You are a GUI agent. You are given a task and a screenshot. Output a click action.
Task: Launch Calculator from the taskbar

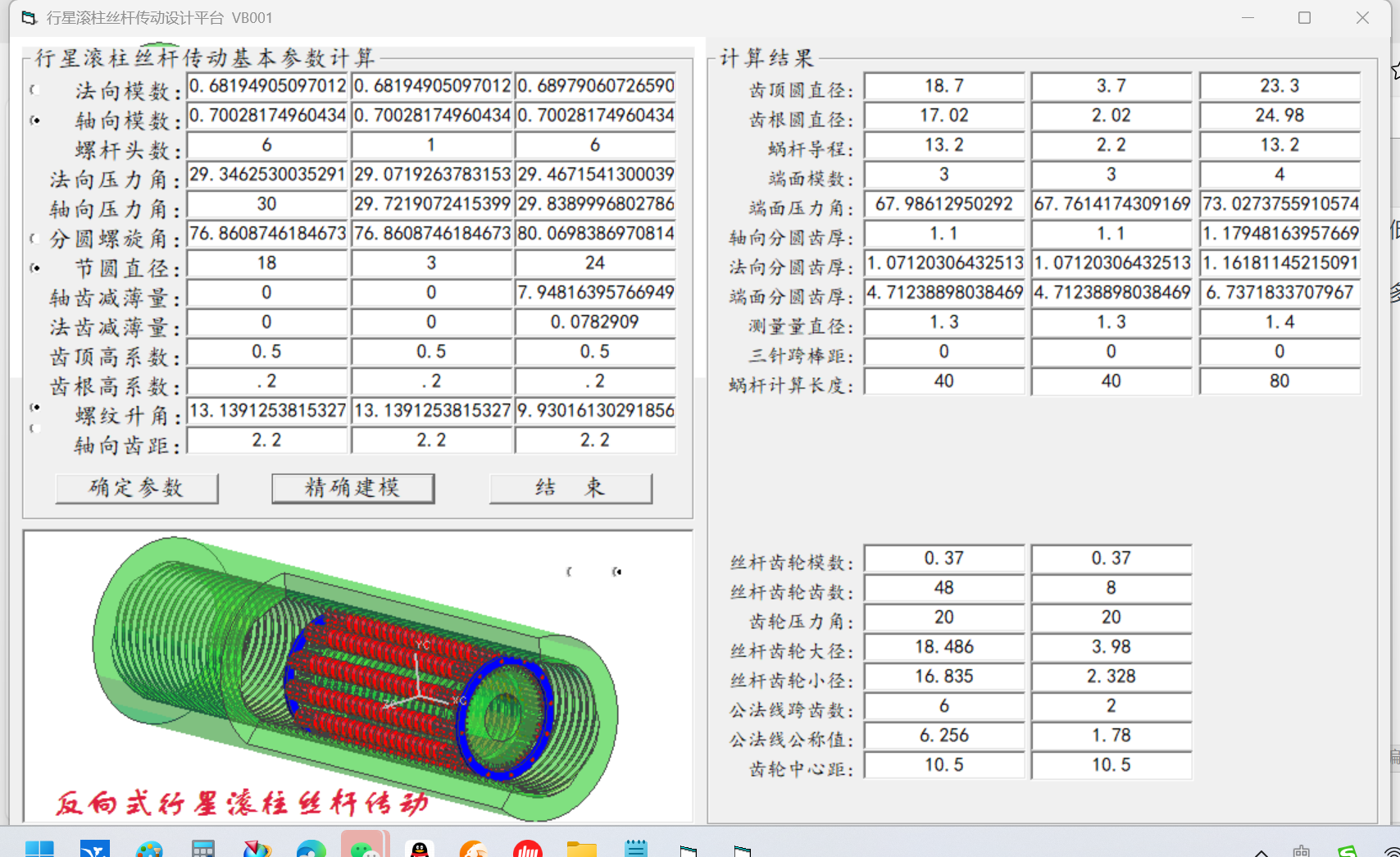203,849
